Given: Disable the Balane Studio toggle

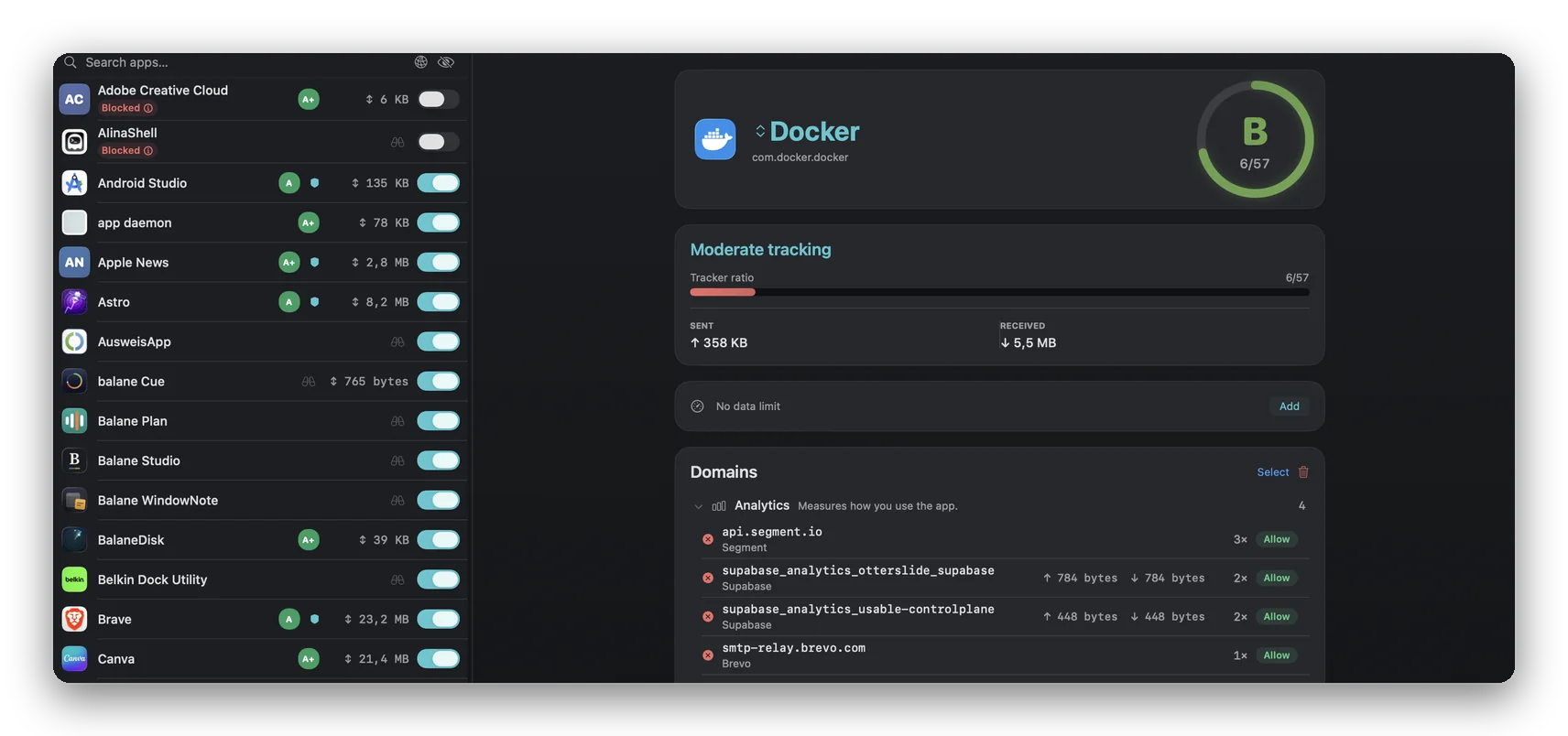Looking at the screenshot, I should click(x=438, y=460).
